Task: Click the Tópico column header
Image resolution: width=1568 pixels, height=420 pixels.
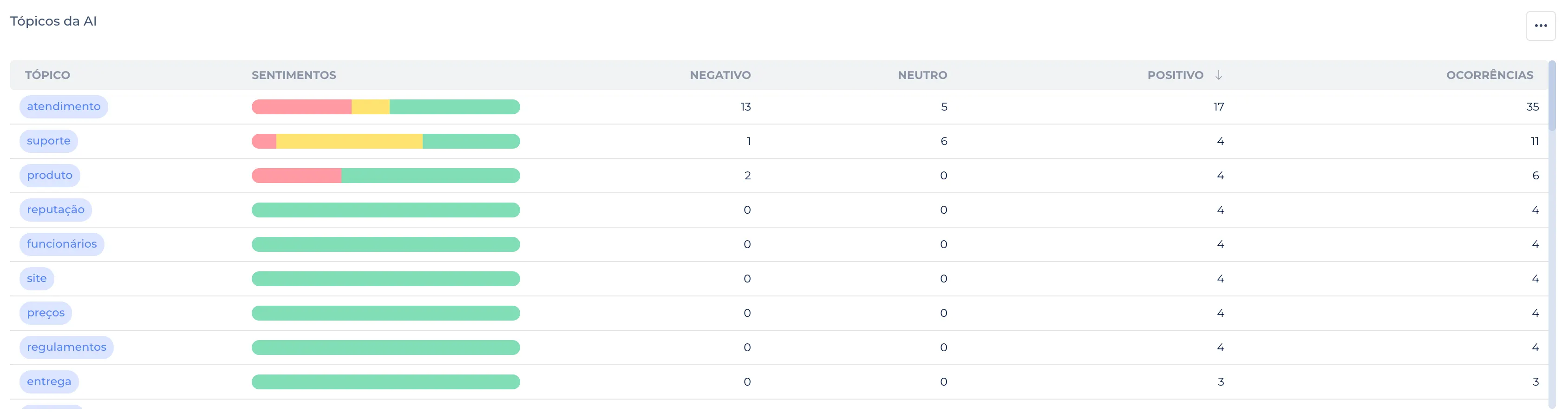Action: point(47,75)
